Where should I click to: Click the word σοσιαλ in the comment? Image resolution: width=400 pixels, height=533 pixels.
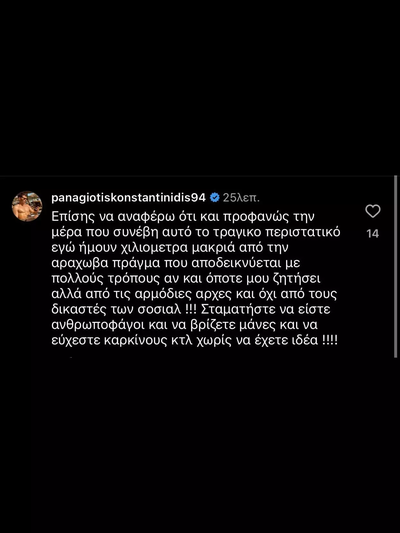(159, 310)
